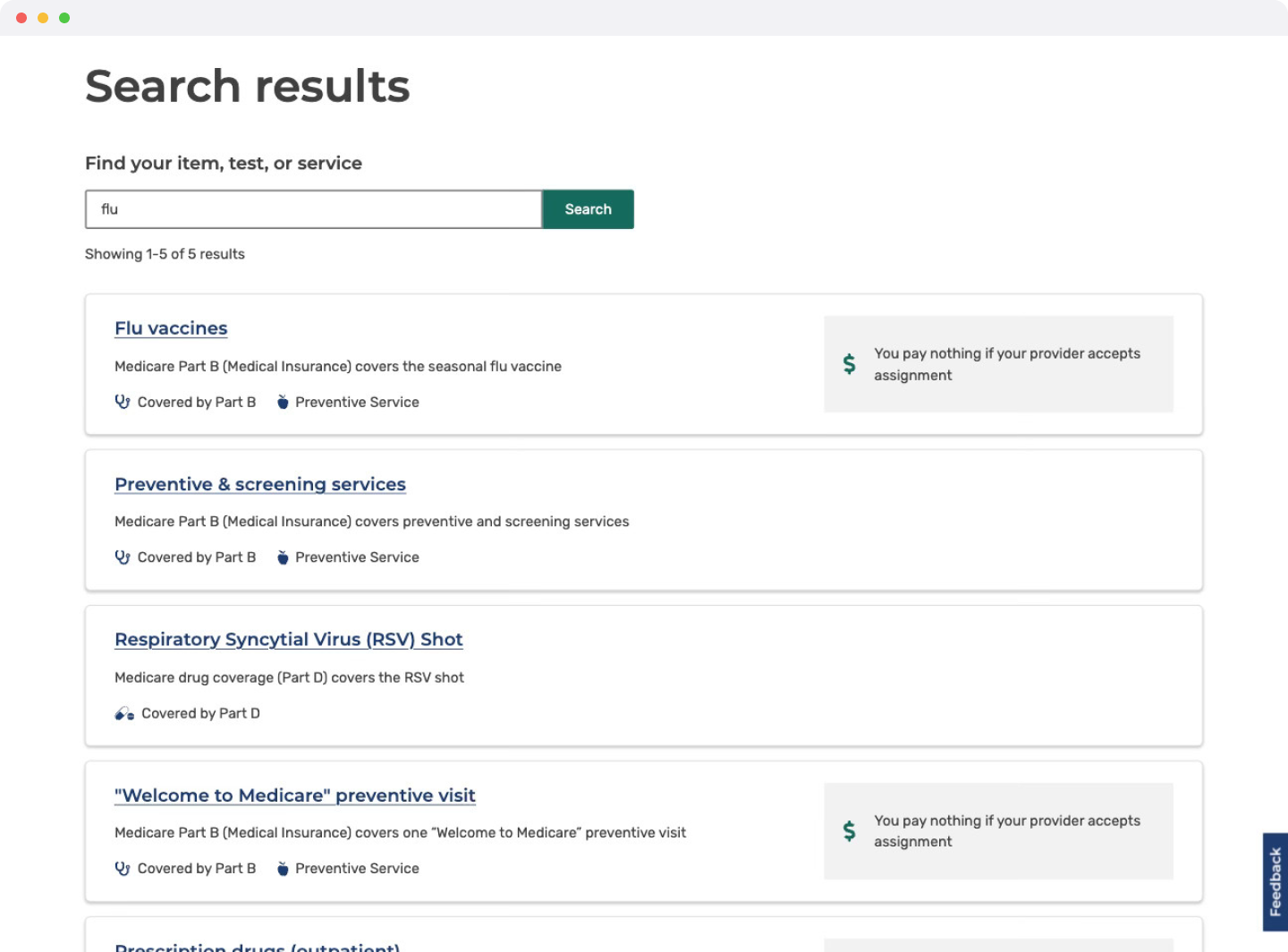
Task: Click 'Preventive Service' in Welcome to Medicare card
Action: (357, 869)
